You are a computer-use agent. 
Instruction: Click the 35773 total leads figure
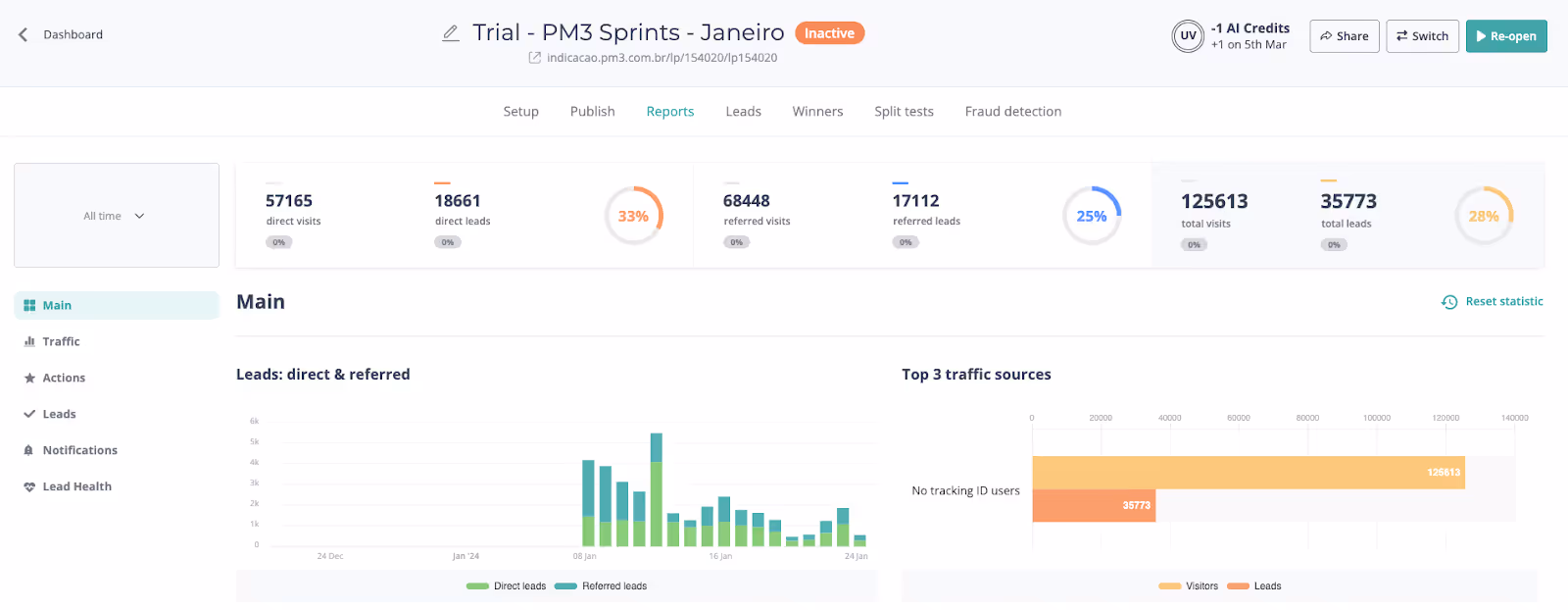click(1348, 201)
